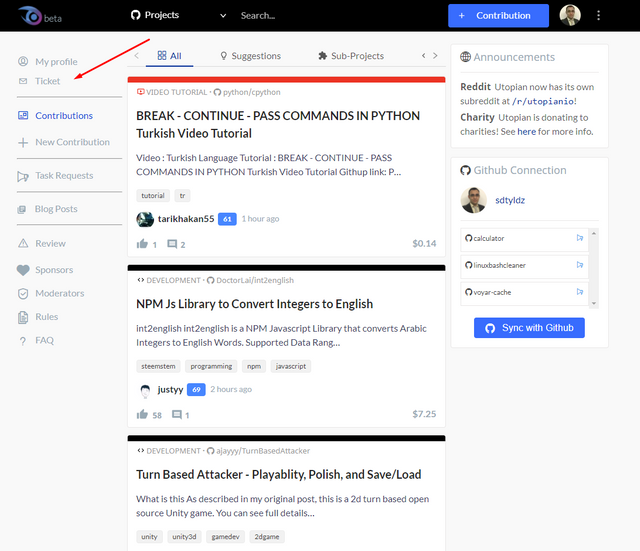Click the Ticket envelope icon
640x551 pixels.
(x=23, y=81)
